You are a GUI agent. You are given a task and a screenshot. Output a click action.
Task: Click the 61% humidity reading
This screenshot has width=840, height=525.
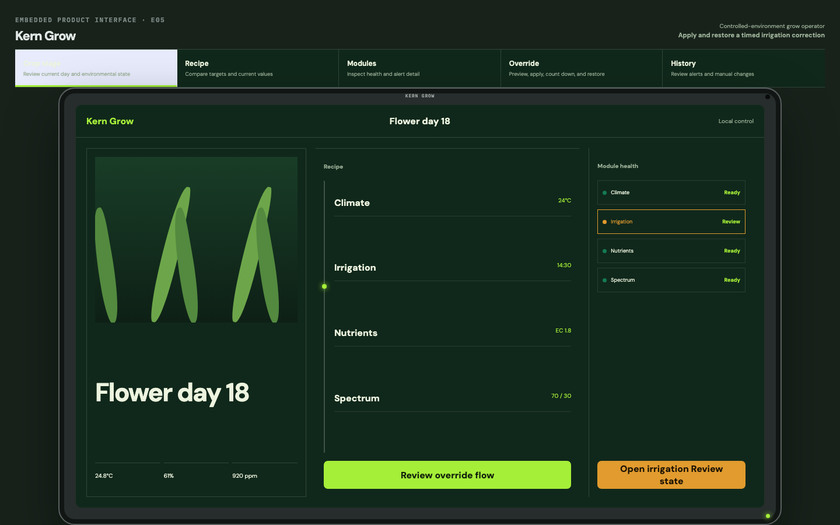[169, 476]
